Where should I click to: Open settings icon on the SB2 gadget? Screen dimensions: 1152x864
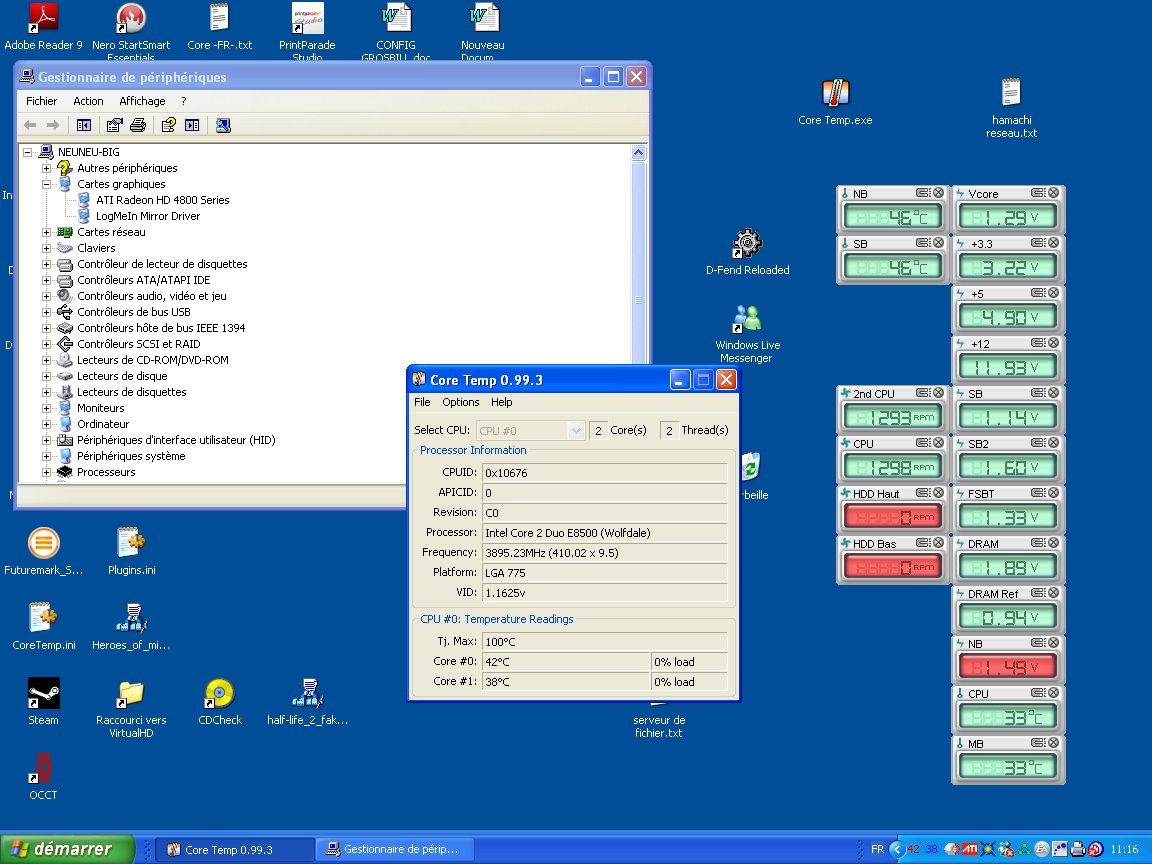1038,442
